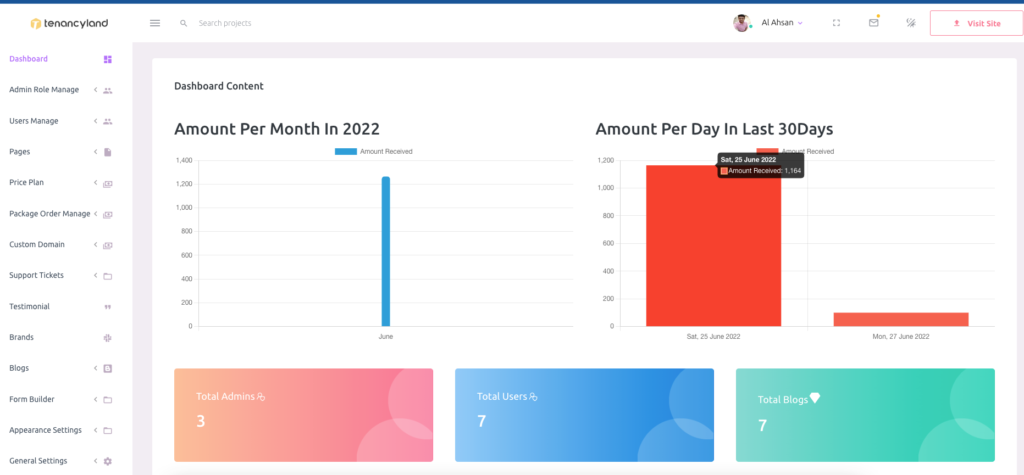Open the Al Ahsan profile avatar
This screenshot has width=1024, height=475.
742,23
